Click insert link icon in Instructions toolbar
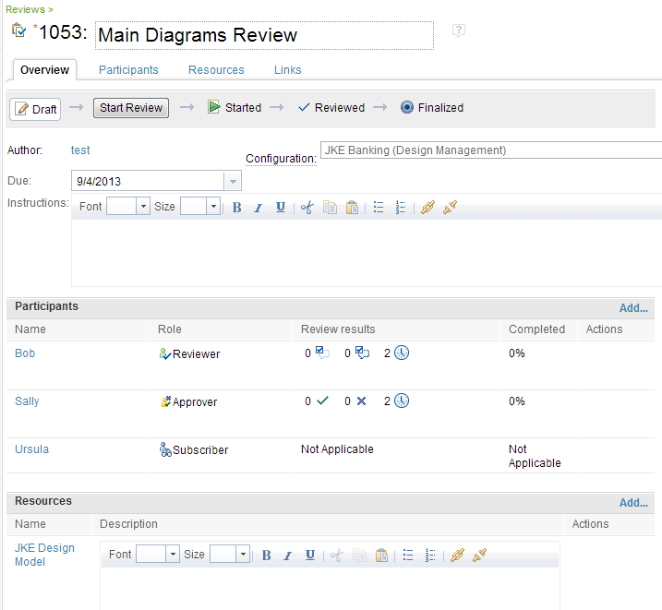Image resolution: width=662 pixels, height=610 pixels. point(428,207)
